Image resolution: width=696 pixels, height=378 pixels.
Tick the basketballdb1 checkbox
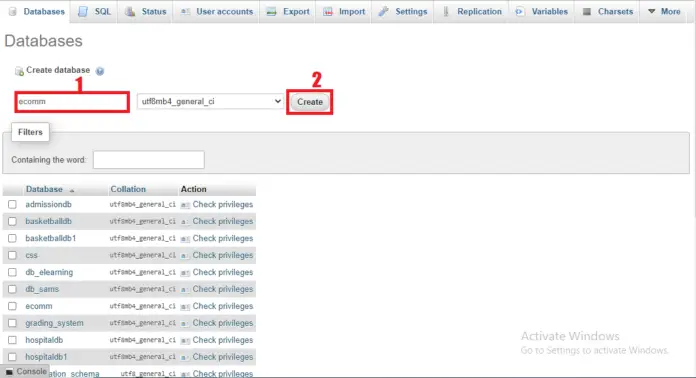point(12,238)
